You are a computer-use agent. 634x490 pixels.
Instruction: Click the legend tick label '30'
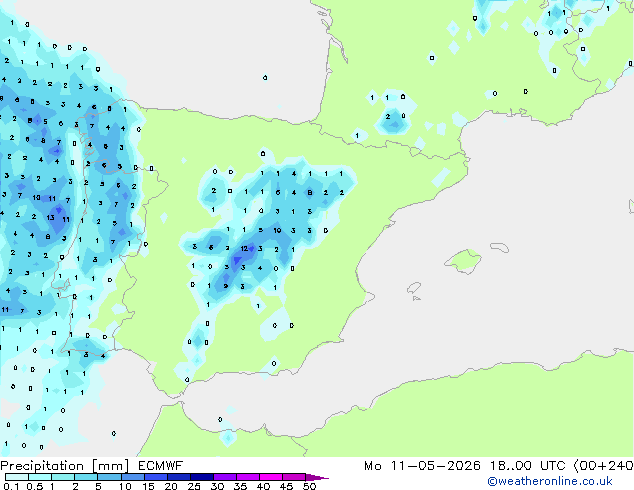[x=217, y=486]
